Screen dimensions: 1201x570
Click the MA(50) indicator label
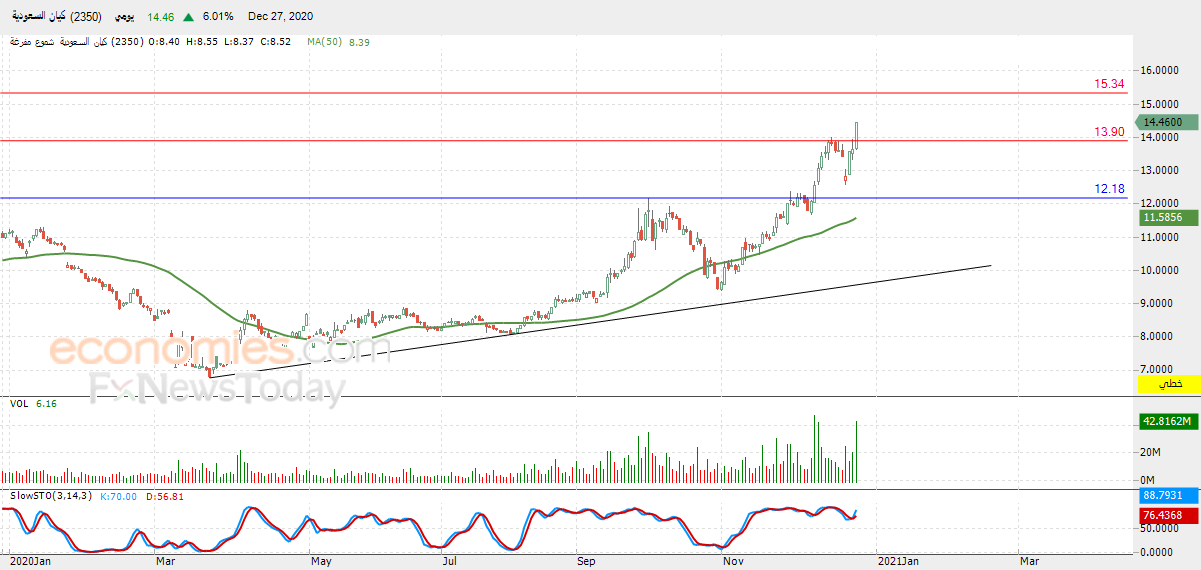coord(325,42)
